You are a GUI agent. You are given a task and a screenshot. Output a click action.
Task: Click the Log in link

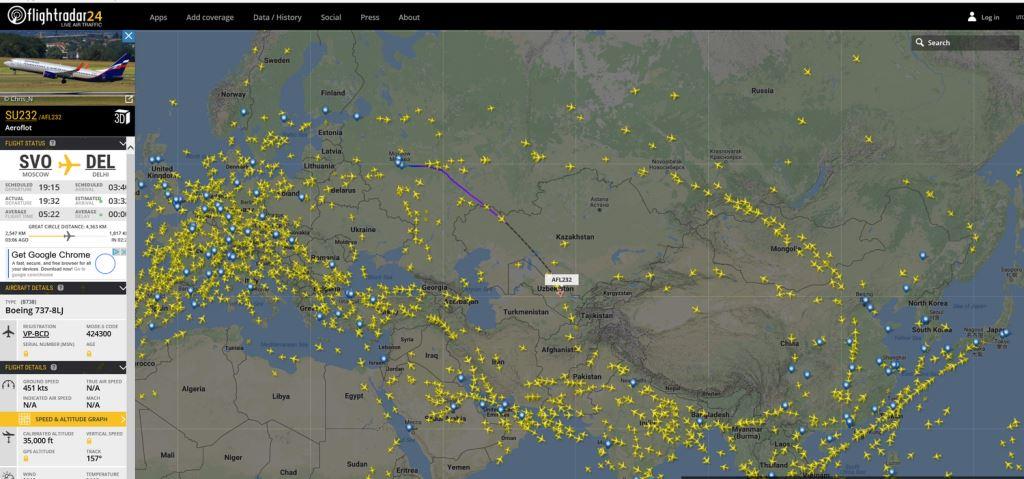[990, 18]
